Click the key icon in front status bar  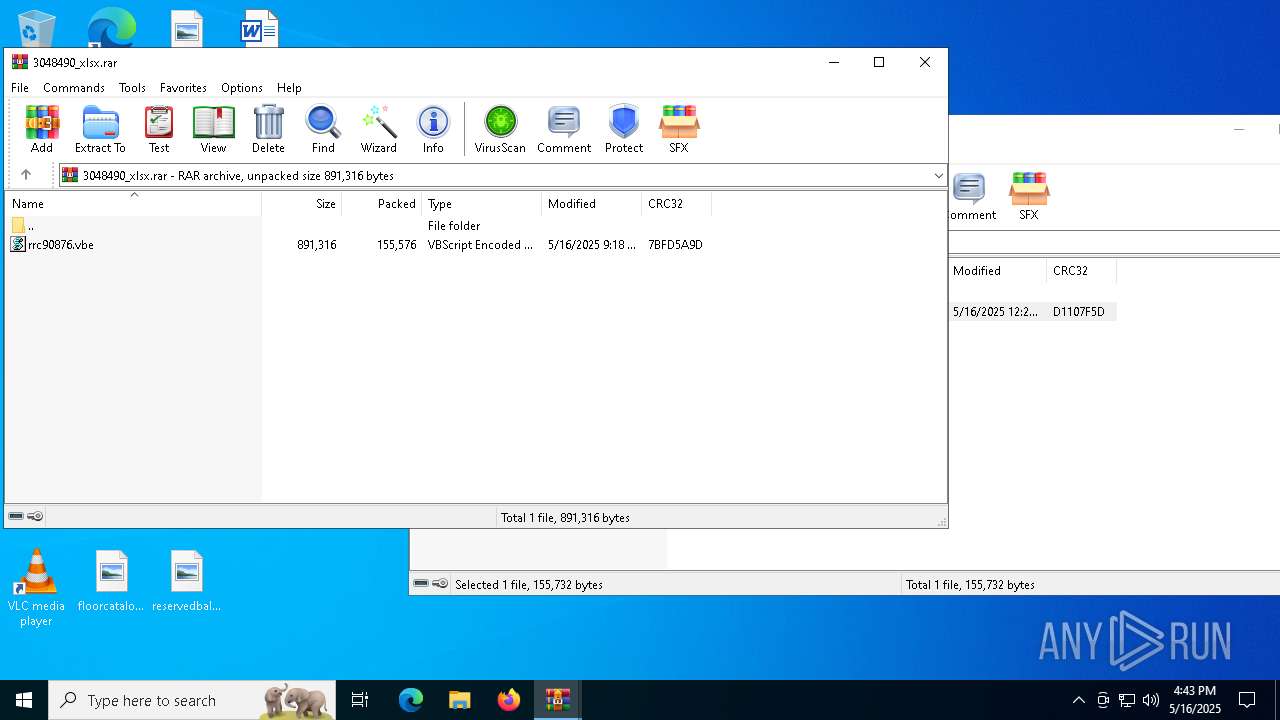pyautogui.click(x=35, y=517)
